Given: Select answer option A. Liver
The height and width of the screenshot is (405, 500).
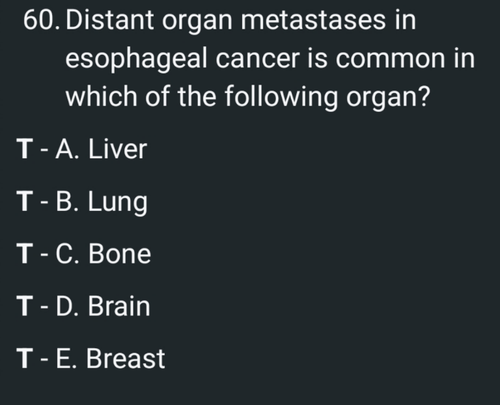Looking at the screenshot, I should 101,149.
